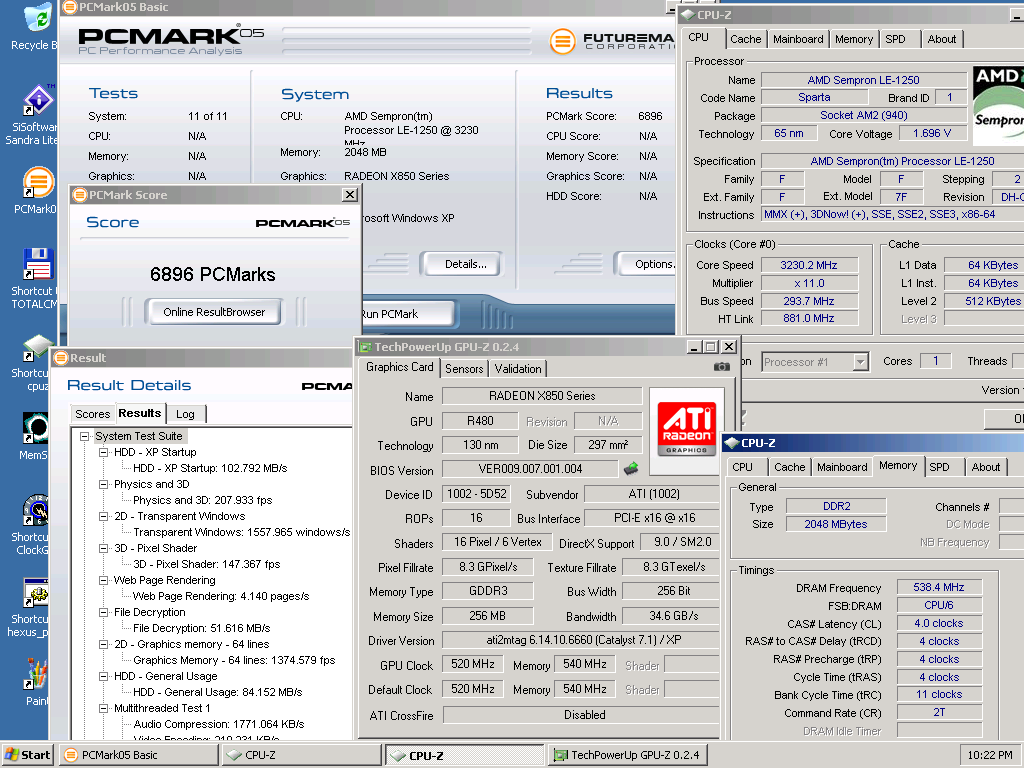
Task: Open the About tab in lower CPU-Z
Action: (985, 468)
